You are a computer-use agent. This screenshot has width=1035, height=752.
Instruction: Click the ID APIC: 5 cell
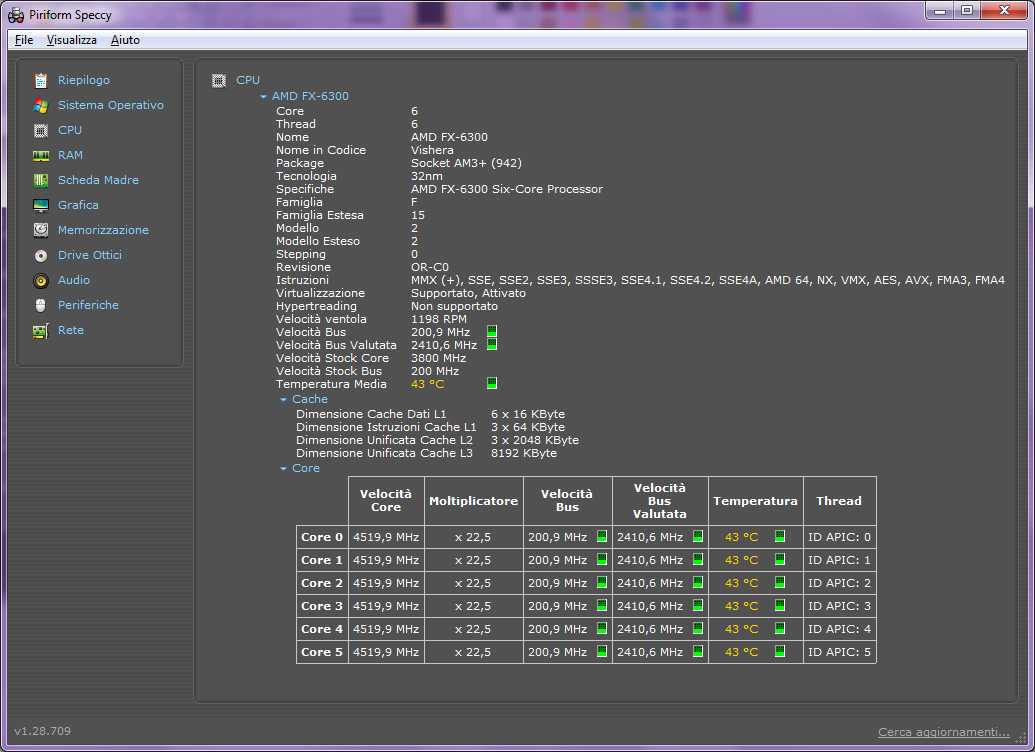(840, 652)
